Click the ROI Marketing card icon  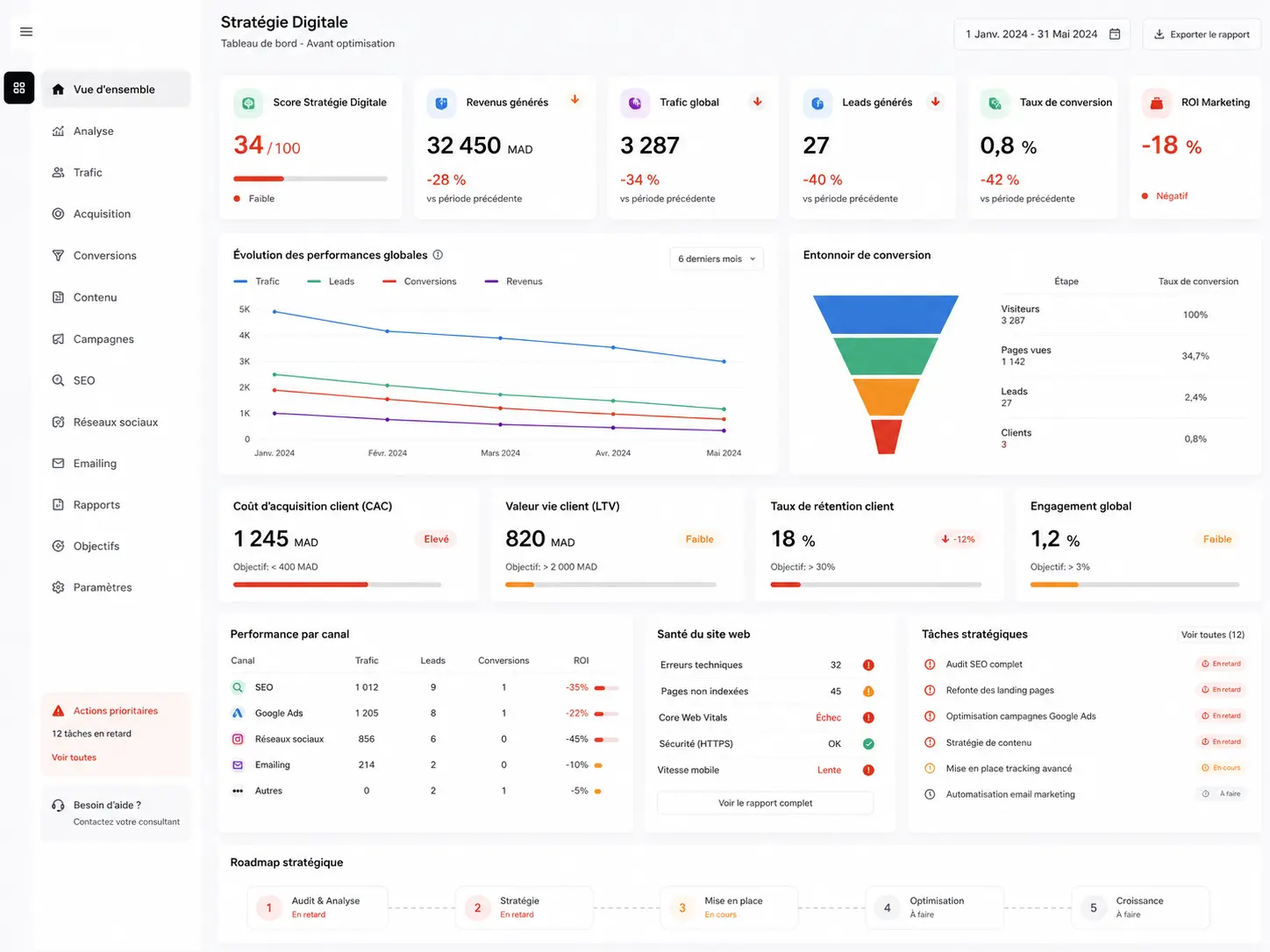coord(1156,103)
